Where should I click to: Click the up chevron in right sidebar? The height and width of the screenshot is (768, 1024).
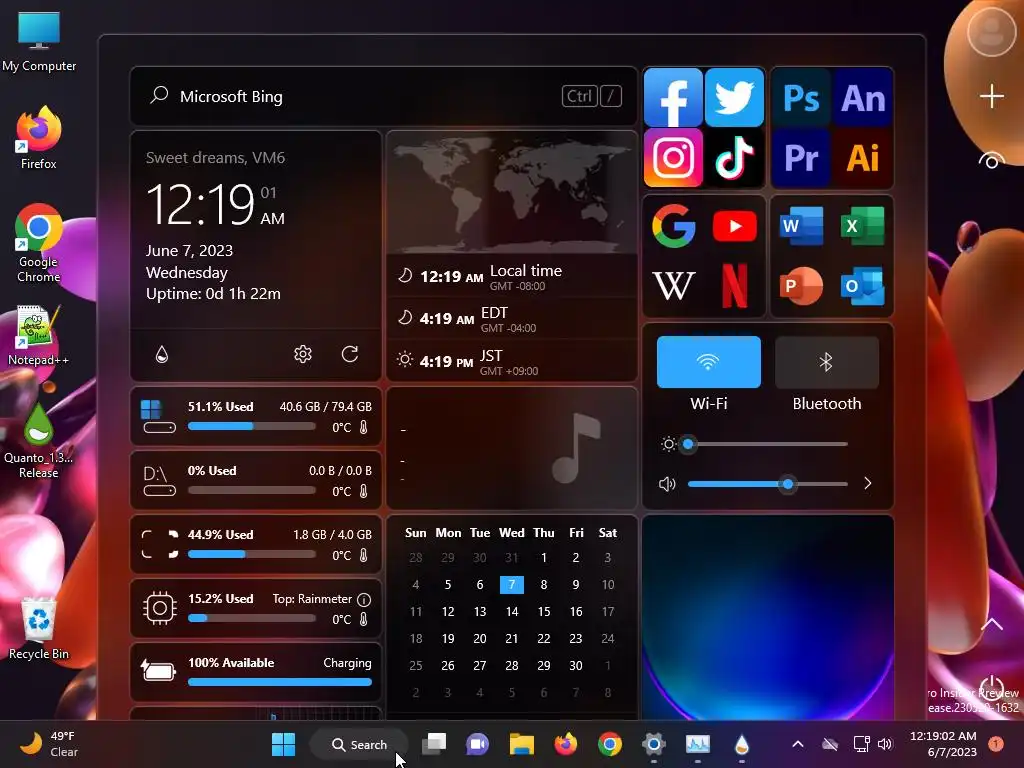click(x=991, y=624)
